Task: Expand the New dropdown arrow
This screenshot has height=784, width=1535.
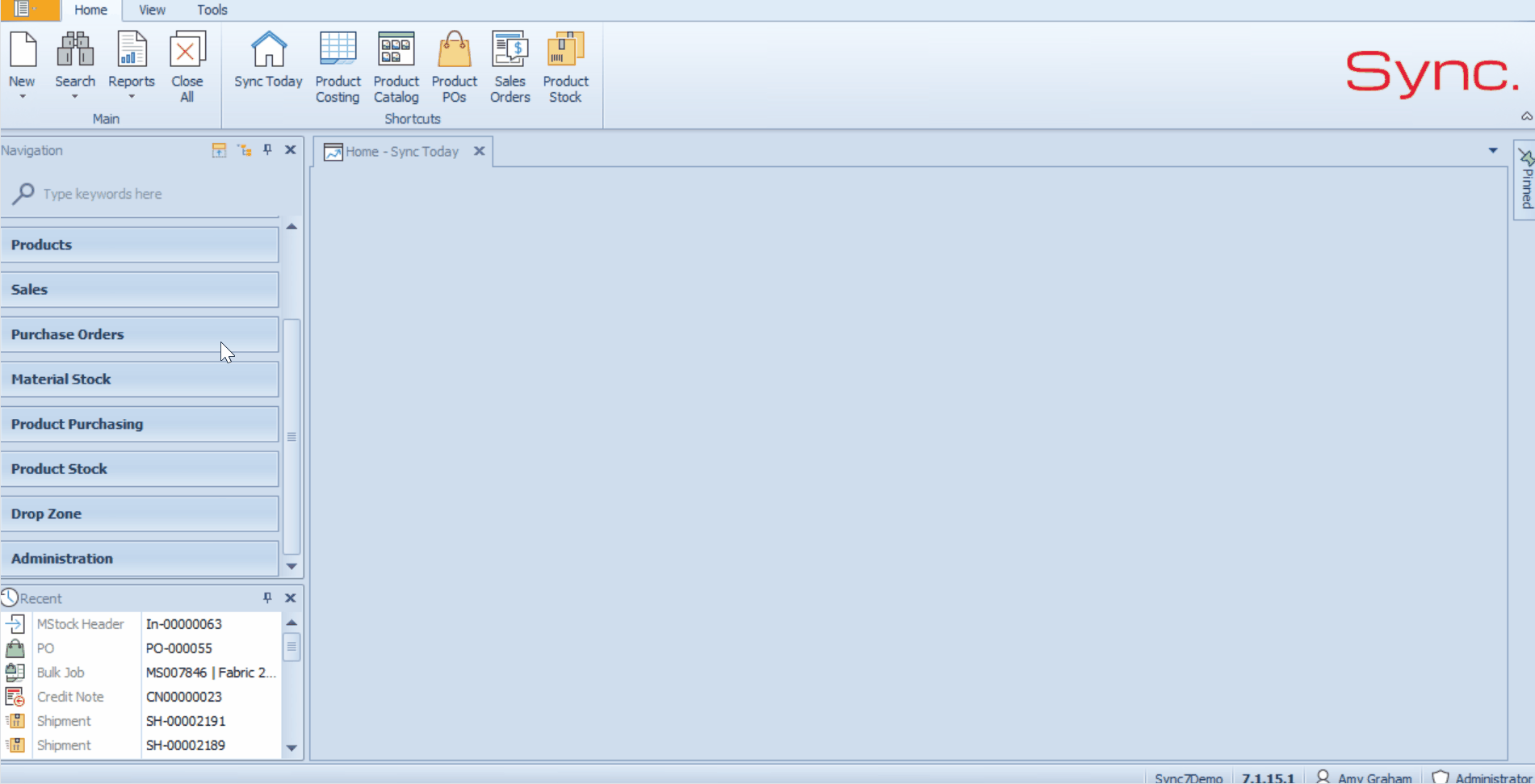Action: (x=23, y=97)
